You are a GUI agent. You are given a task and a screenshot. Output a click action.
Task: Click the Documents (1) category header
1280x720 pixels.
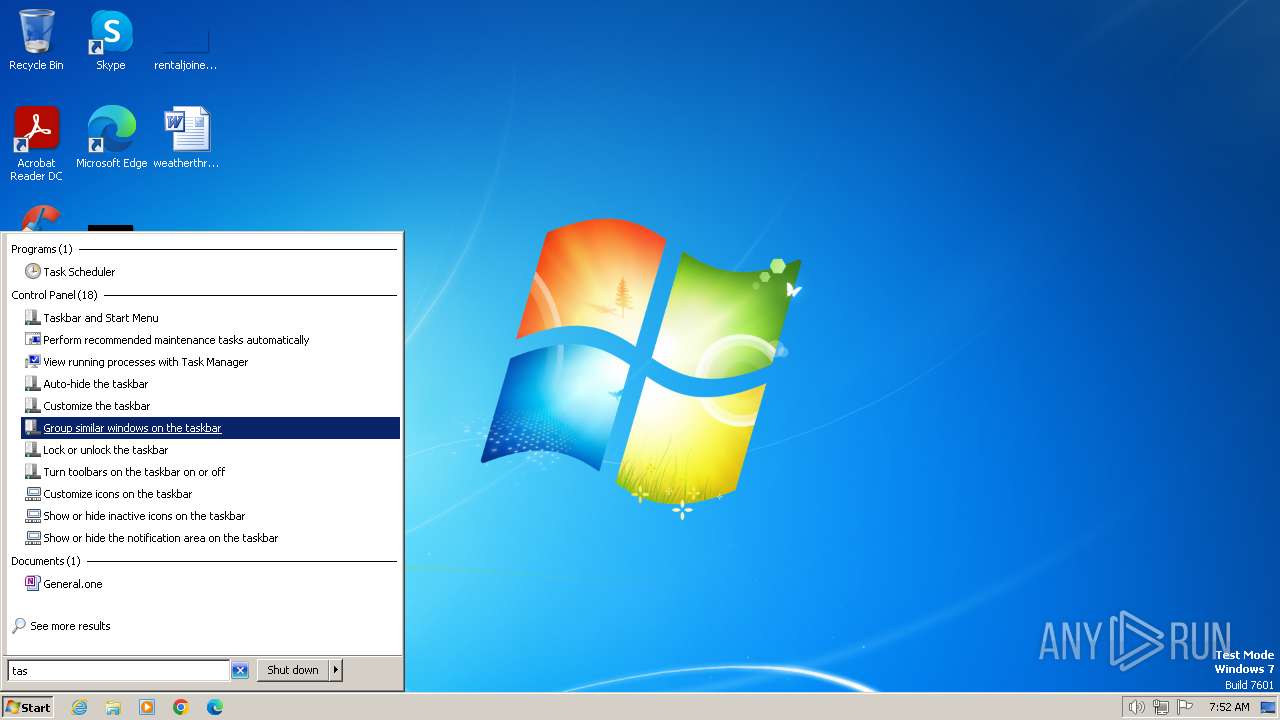pos(46,561)
